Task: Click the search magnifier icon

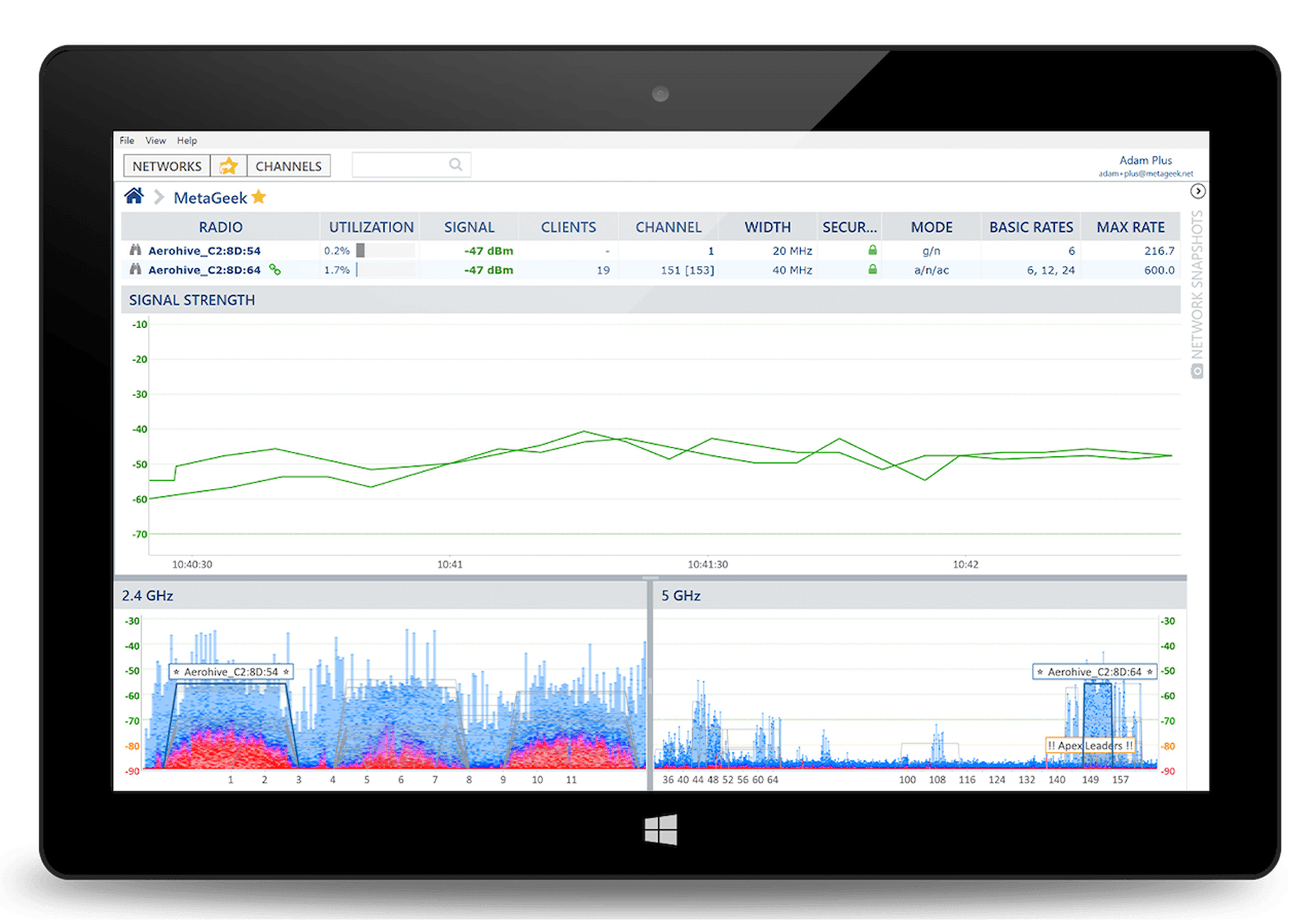Action: click(456, 165)
